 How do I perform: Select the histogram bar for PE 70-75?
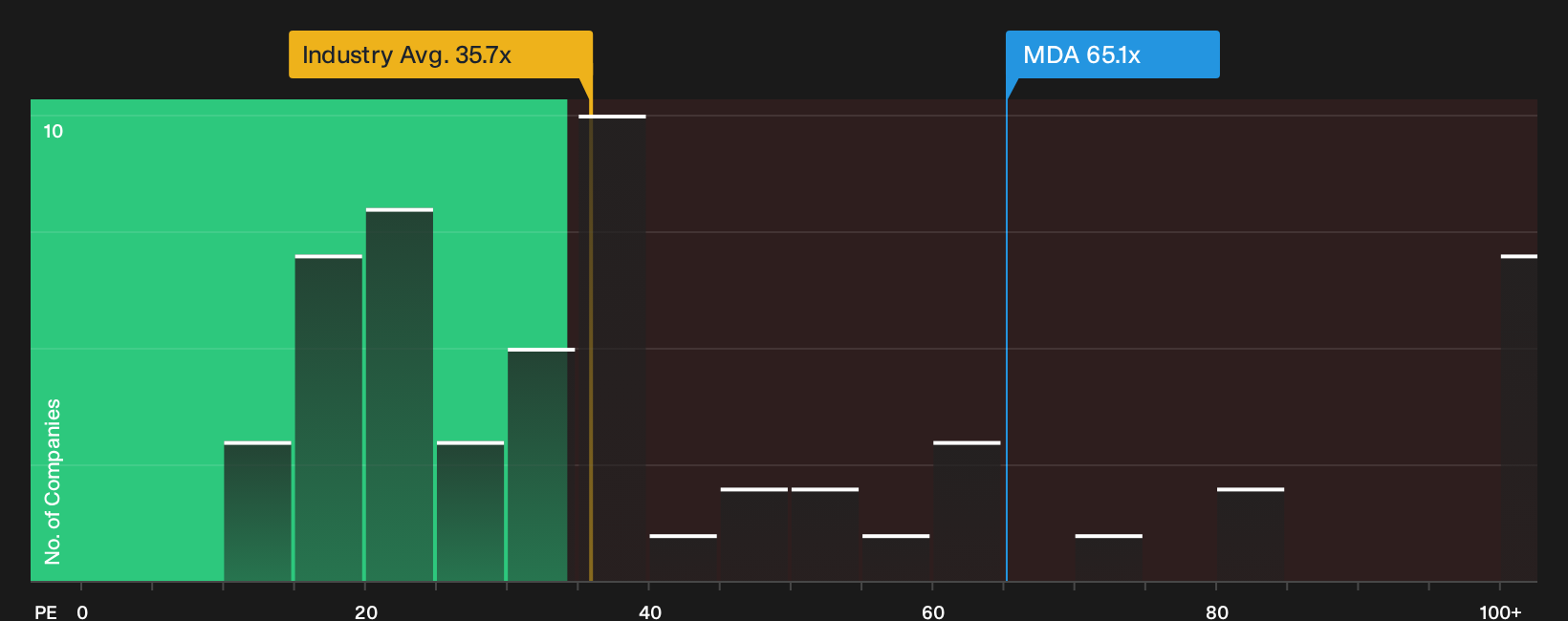[x=1109, y=558]
